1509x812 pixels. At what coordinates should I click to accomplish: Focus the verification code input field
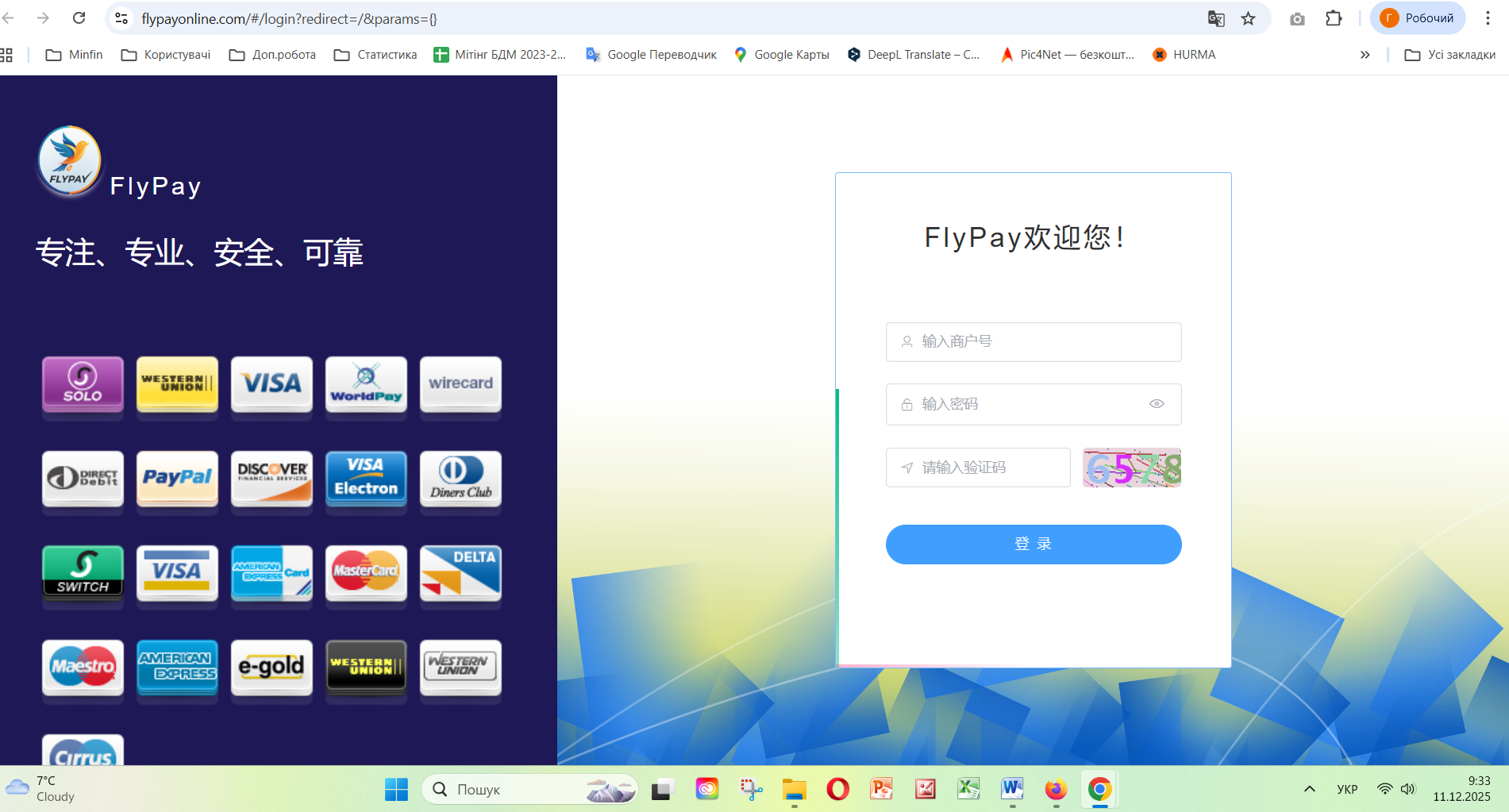click(x=978, y=468)
